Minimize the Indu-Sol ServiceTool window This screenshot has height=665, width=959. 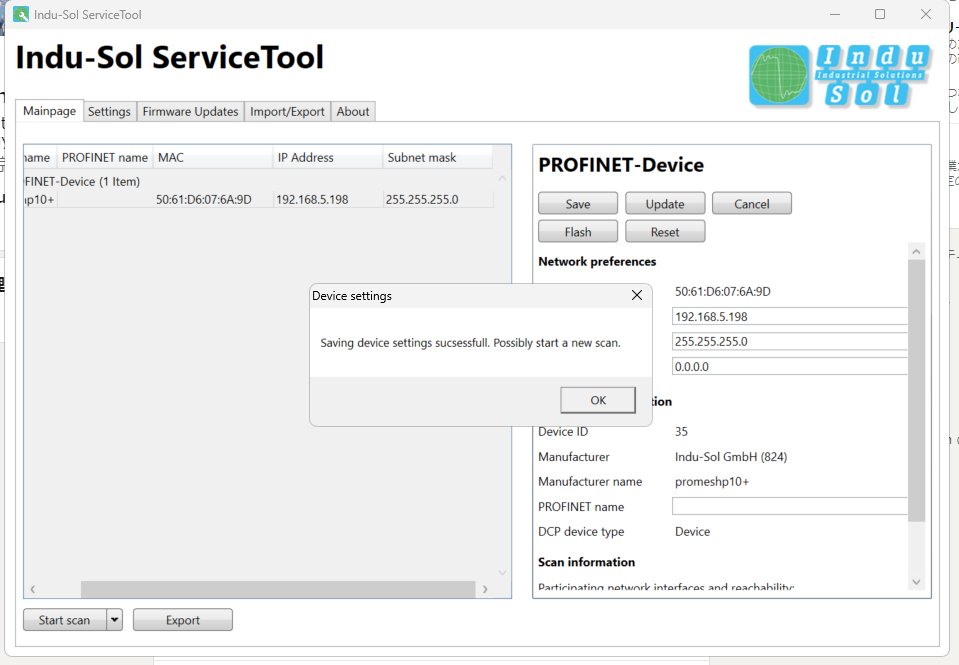[835, 14]
